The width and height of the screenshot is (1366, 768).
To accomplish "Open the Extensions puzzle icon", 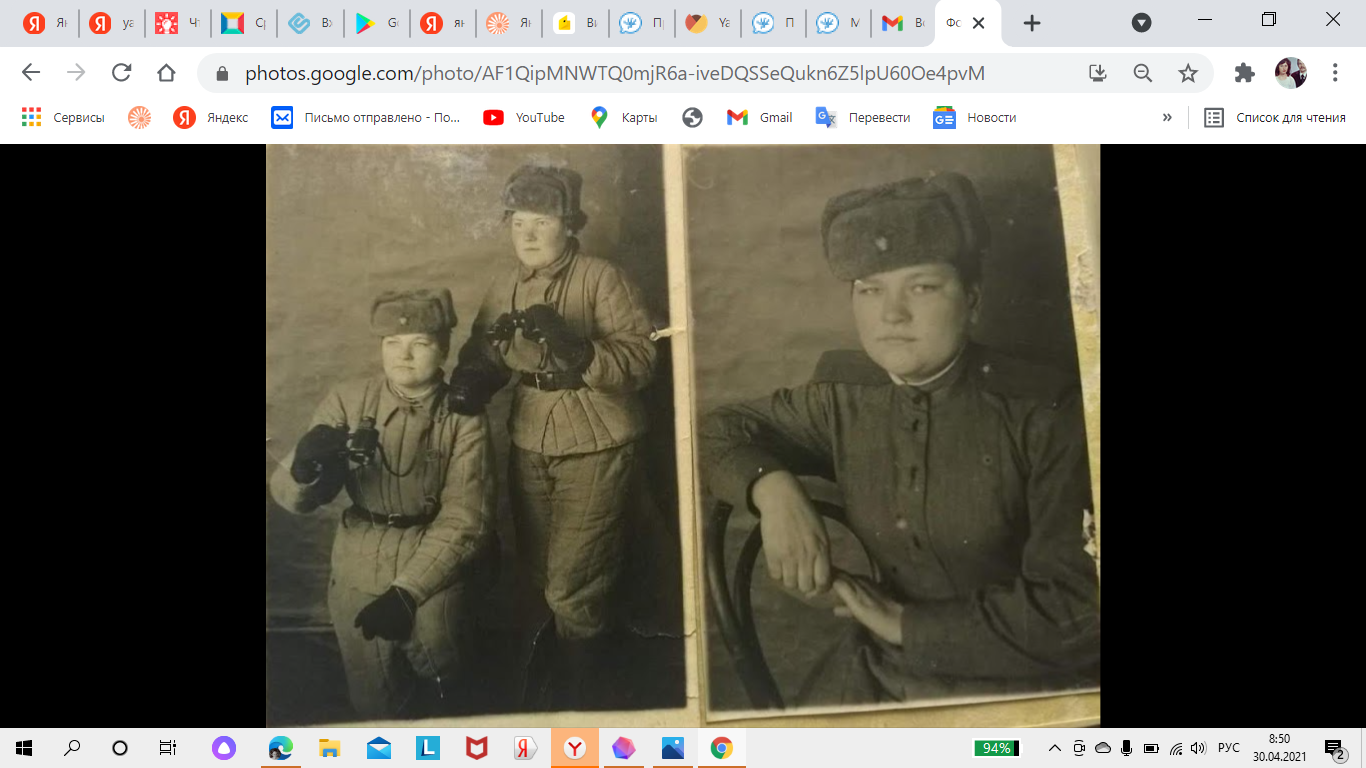I will (1244, 73).
